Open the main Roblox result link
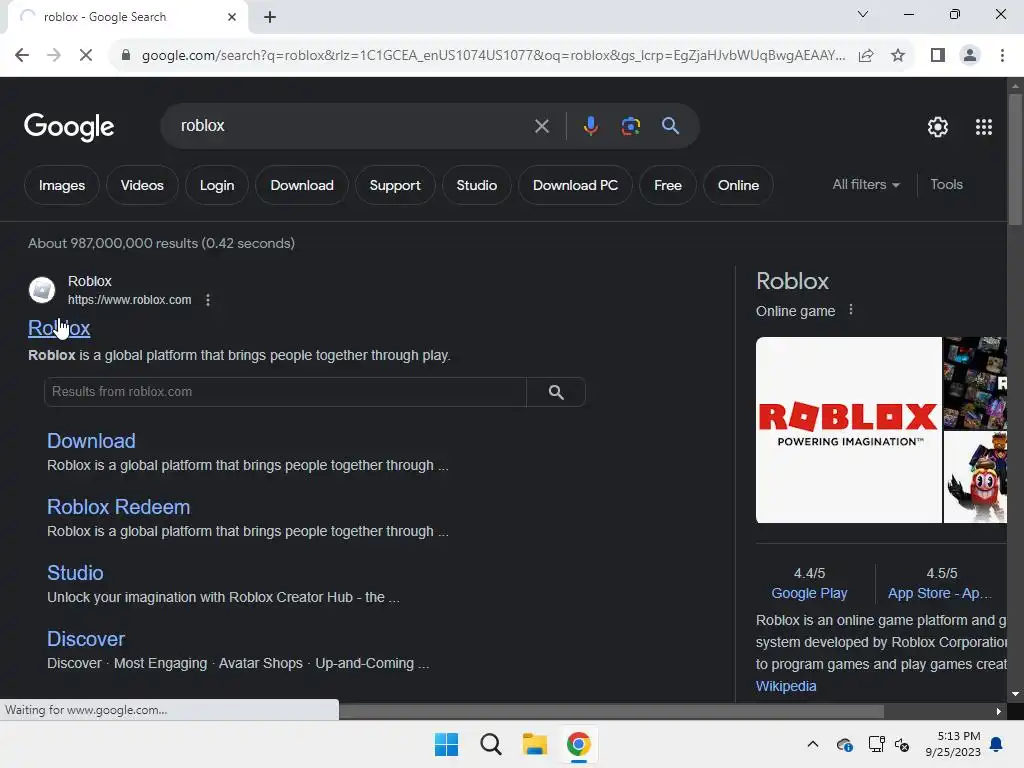 59,328
